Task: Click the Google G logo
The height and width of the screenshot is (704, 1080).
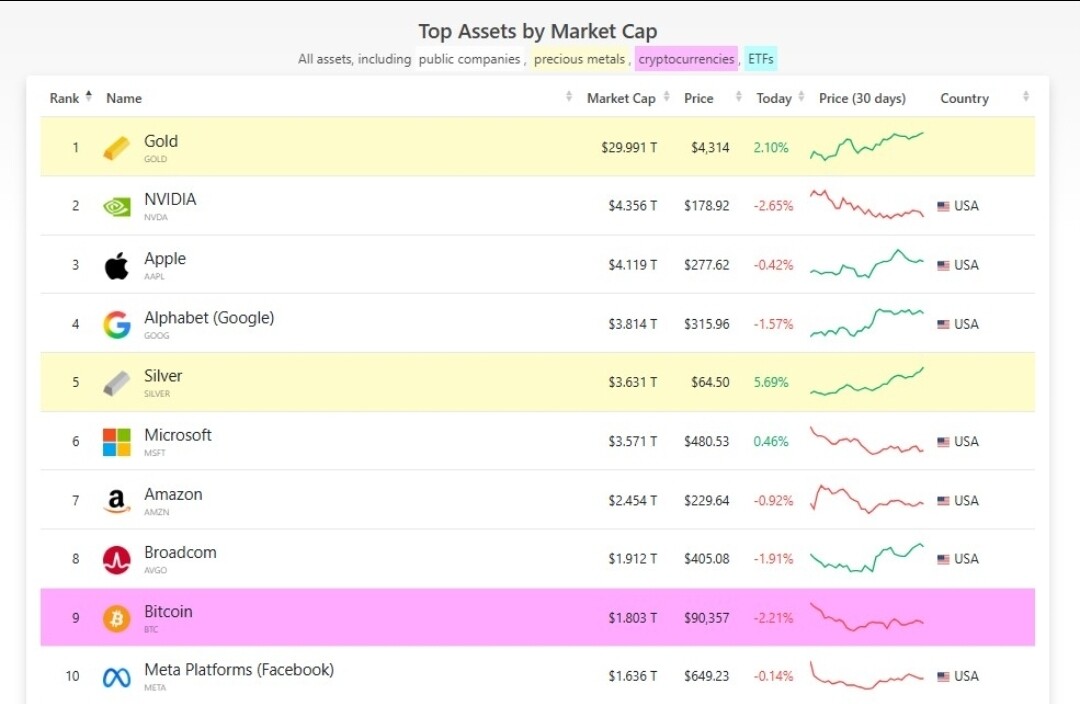Action: pos(116,325)
